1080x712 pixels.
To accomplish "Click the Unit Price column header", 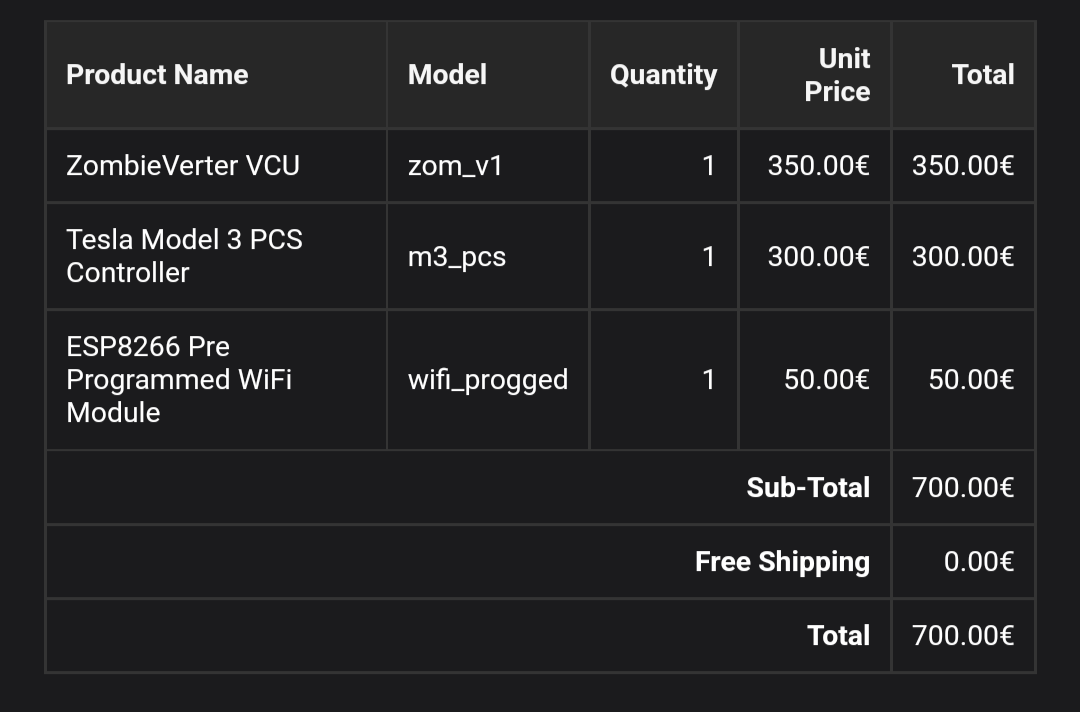I will [x=837, y=75].
